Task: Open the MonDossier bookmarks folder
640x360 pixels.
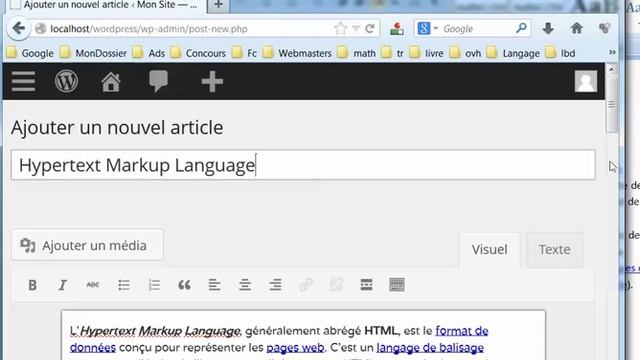Action: pyautogui.click(x=93, y=53)
